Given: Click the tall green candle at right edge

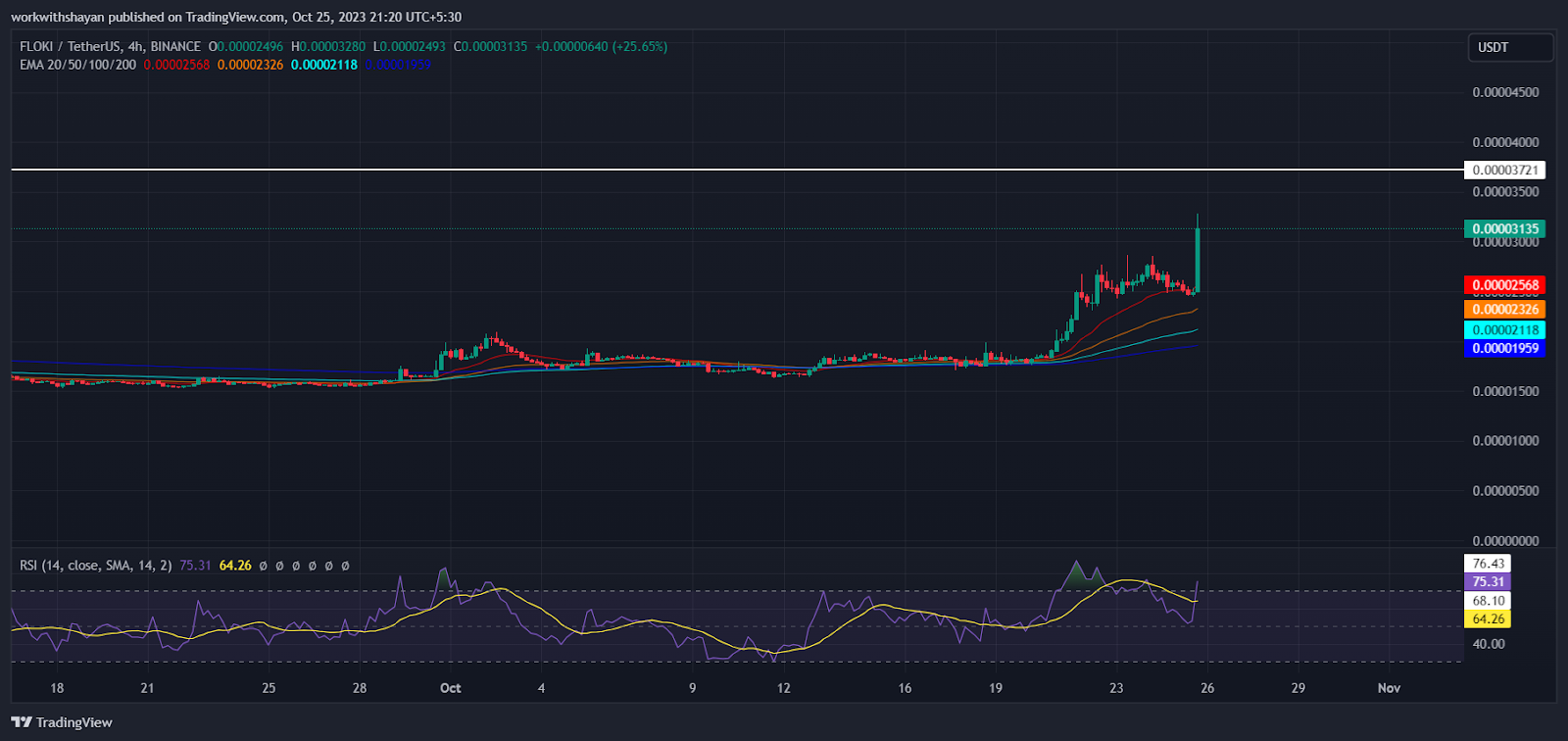Looking at the screenshot, I should click(1198, 260).
